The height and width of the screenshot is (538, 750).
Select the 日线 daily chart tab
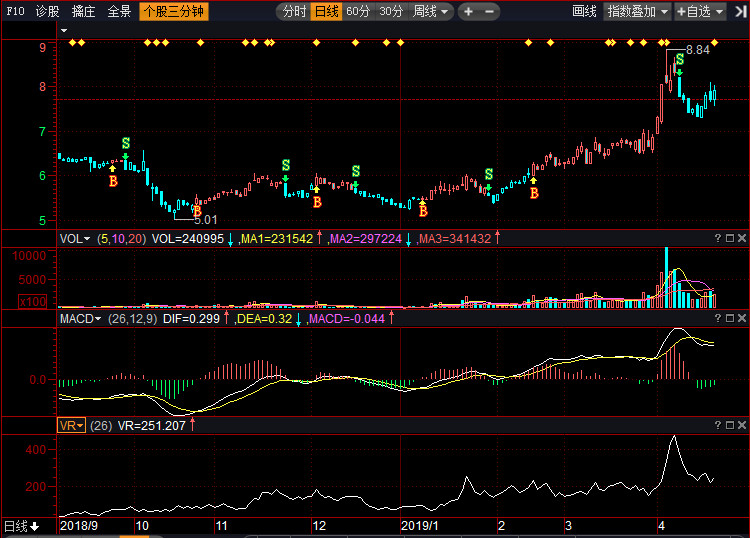pyautogui.click(x=327, y=11)
